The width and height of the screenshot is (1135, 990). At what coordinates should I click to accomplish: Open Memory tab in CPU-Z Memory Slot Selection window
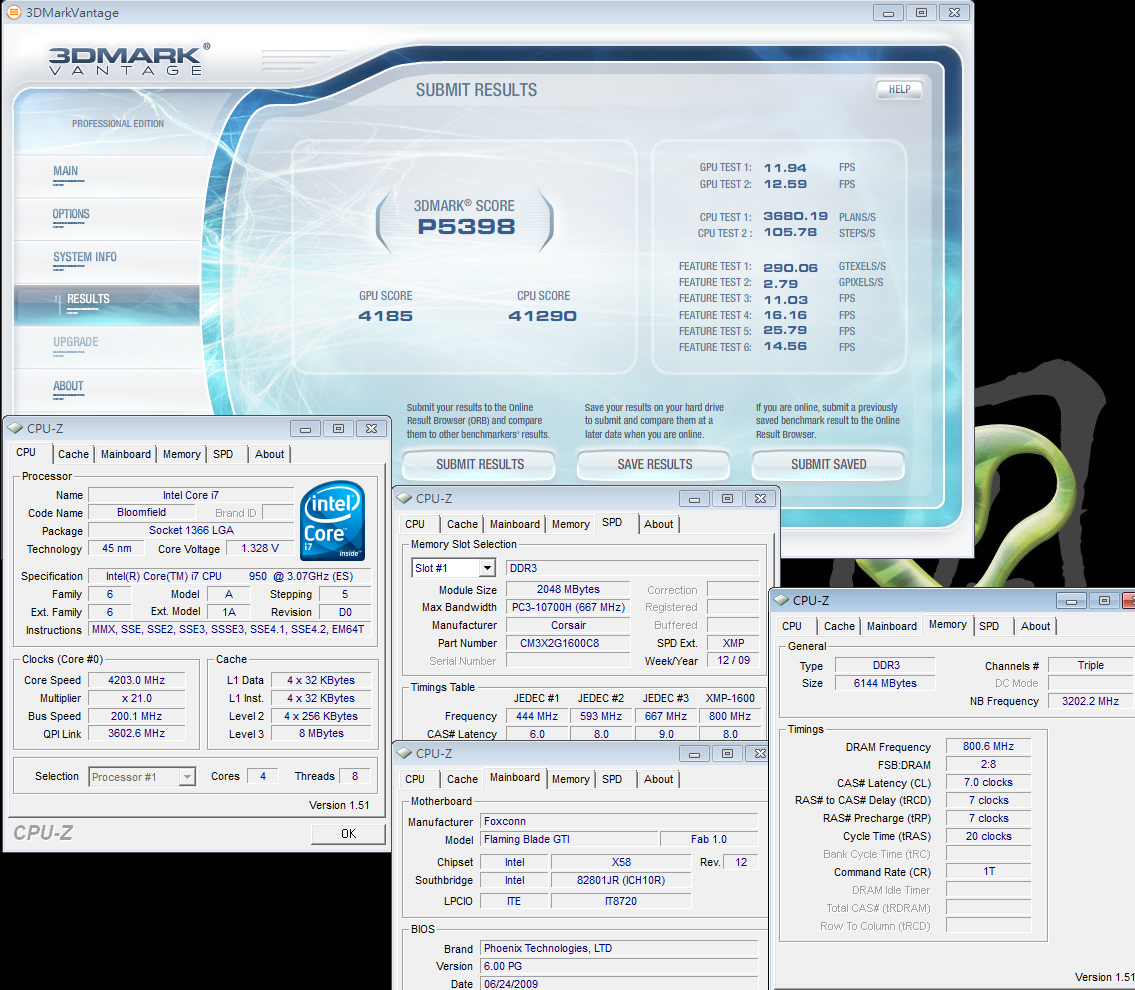click(x=570, y=525)
